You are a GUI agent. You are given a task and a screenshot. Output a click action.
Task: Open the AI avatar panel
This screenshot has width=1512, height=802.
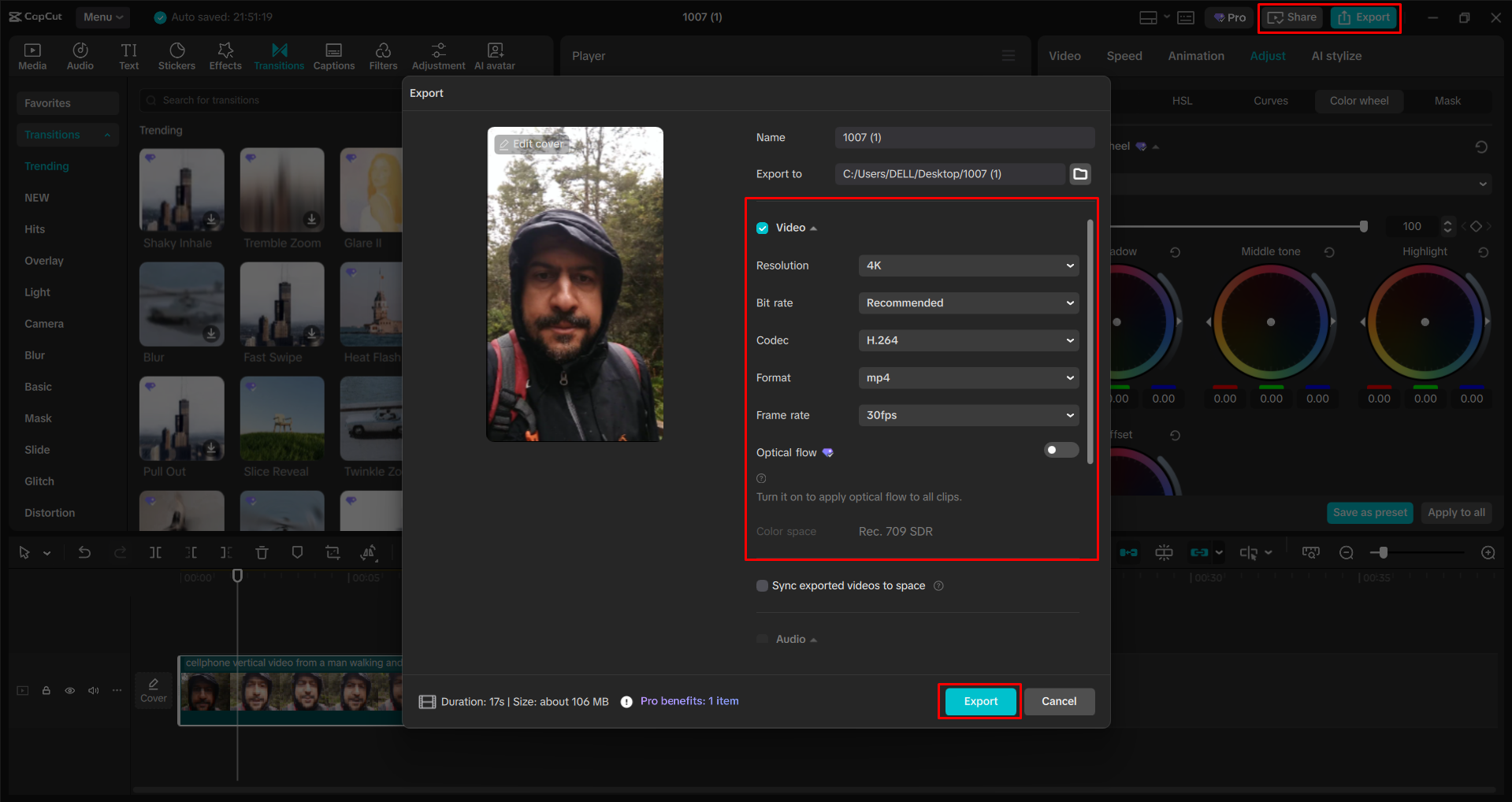point(494,55)
